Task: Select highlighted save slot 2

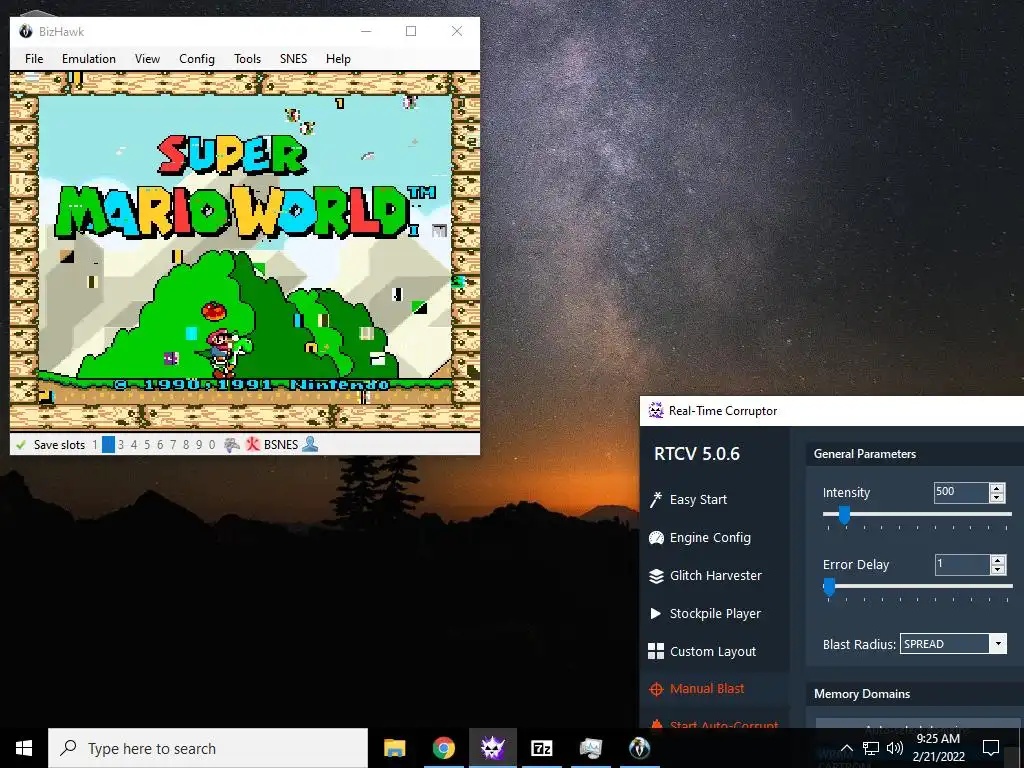Action: [x=108, y=445]
